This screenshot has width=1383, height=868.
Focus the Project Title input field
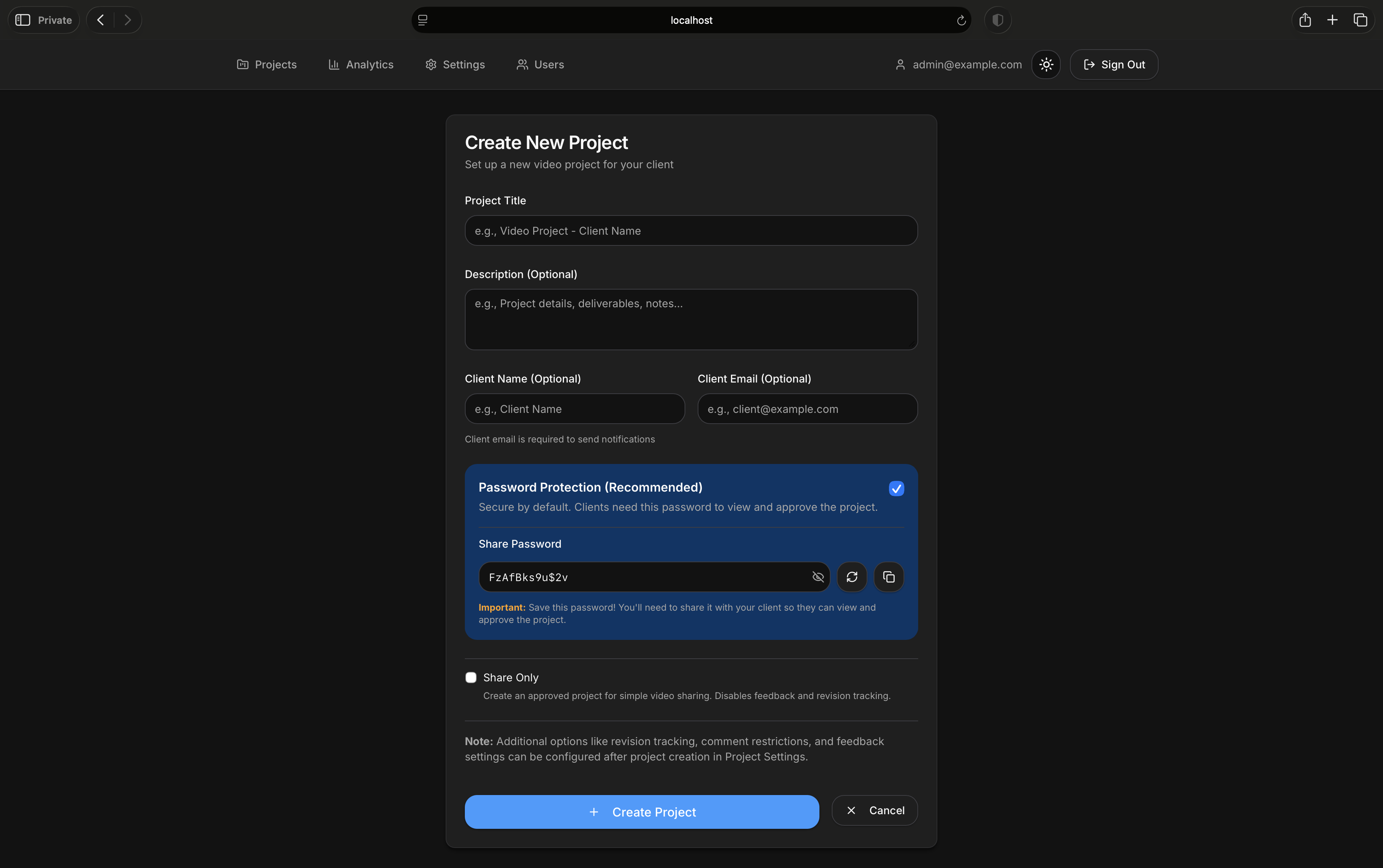[691, 231]
